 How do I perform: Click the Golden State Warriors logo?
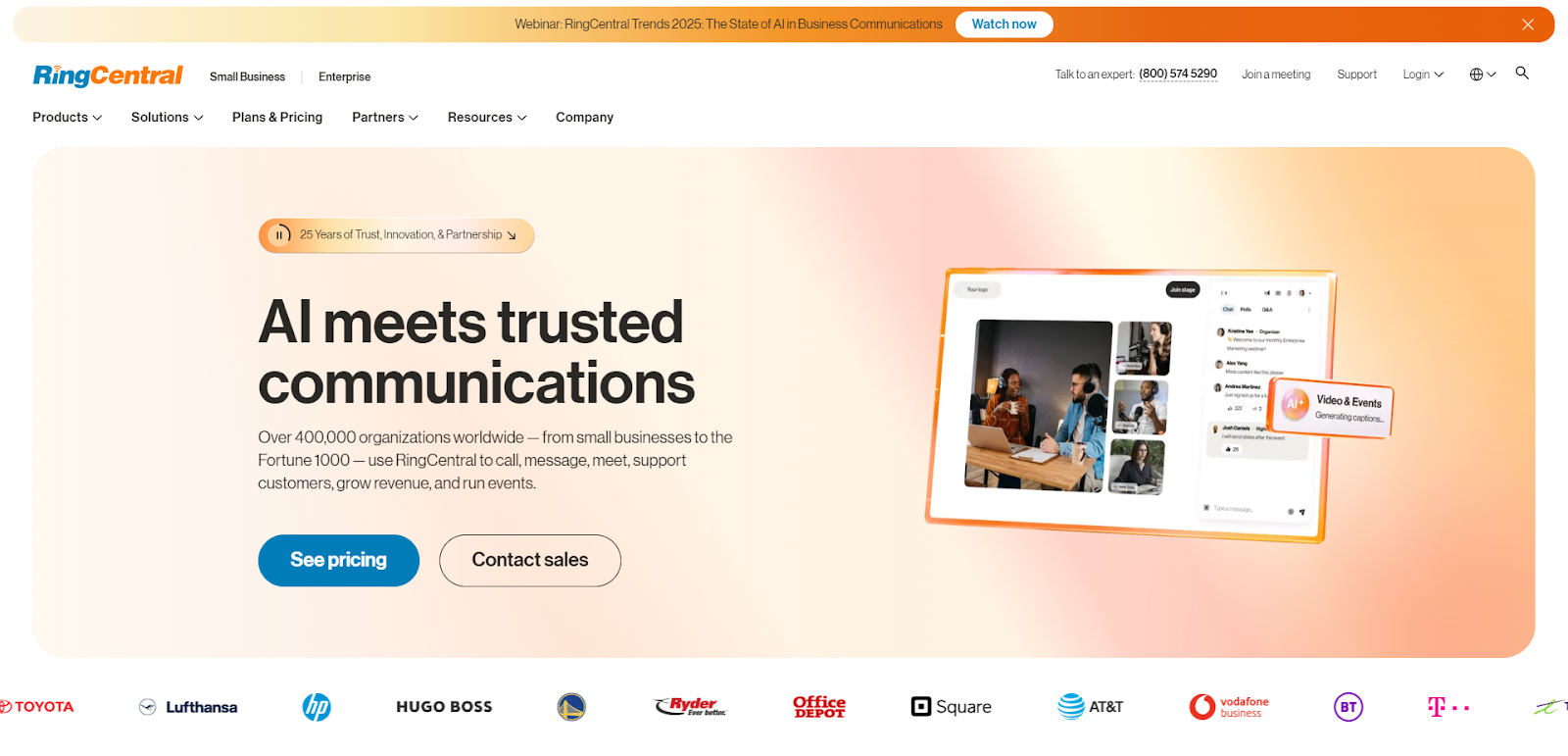[x=571, y=707]
